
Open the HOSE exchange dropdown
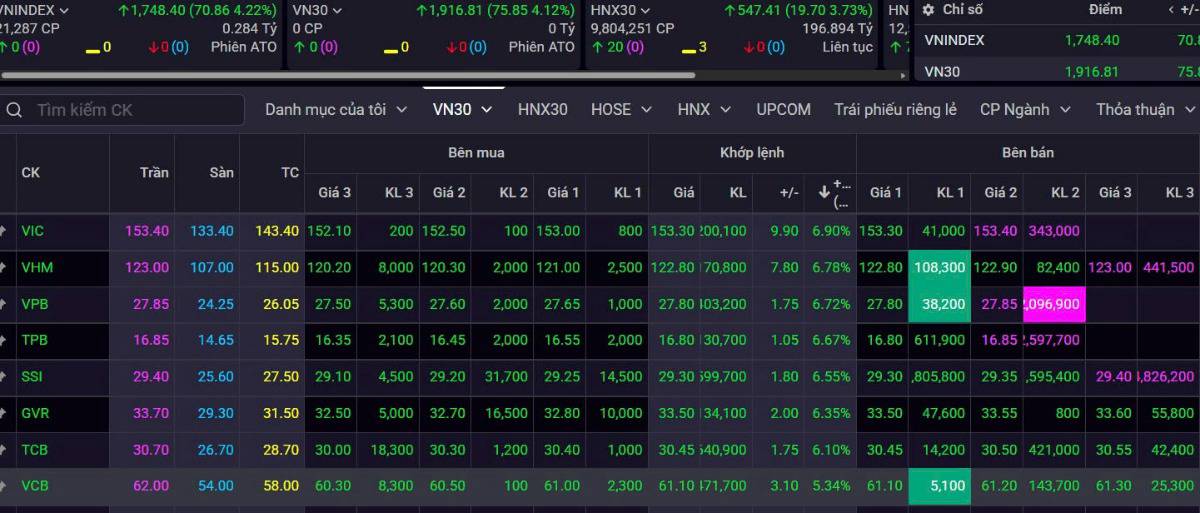[x=621, y=110]
